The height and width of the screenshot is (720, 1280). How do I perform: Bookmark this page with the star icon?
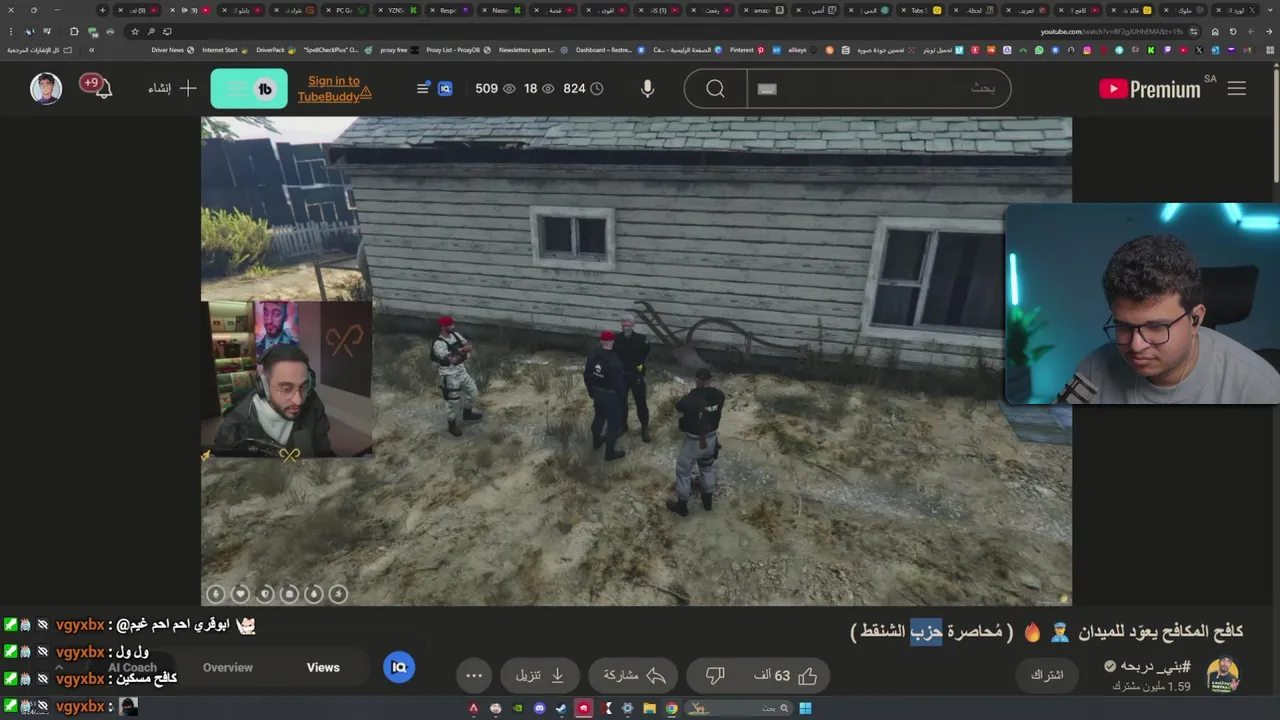click(135, 31)
